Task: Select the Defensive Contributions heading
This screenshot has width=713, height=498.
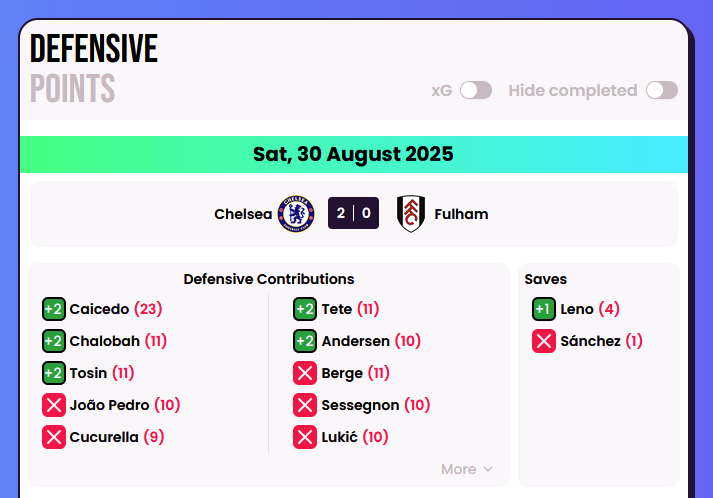Action: 269,279
